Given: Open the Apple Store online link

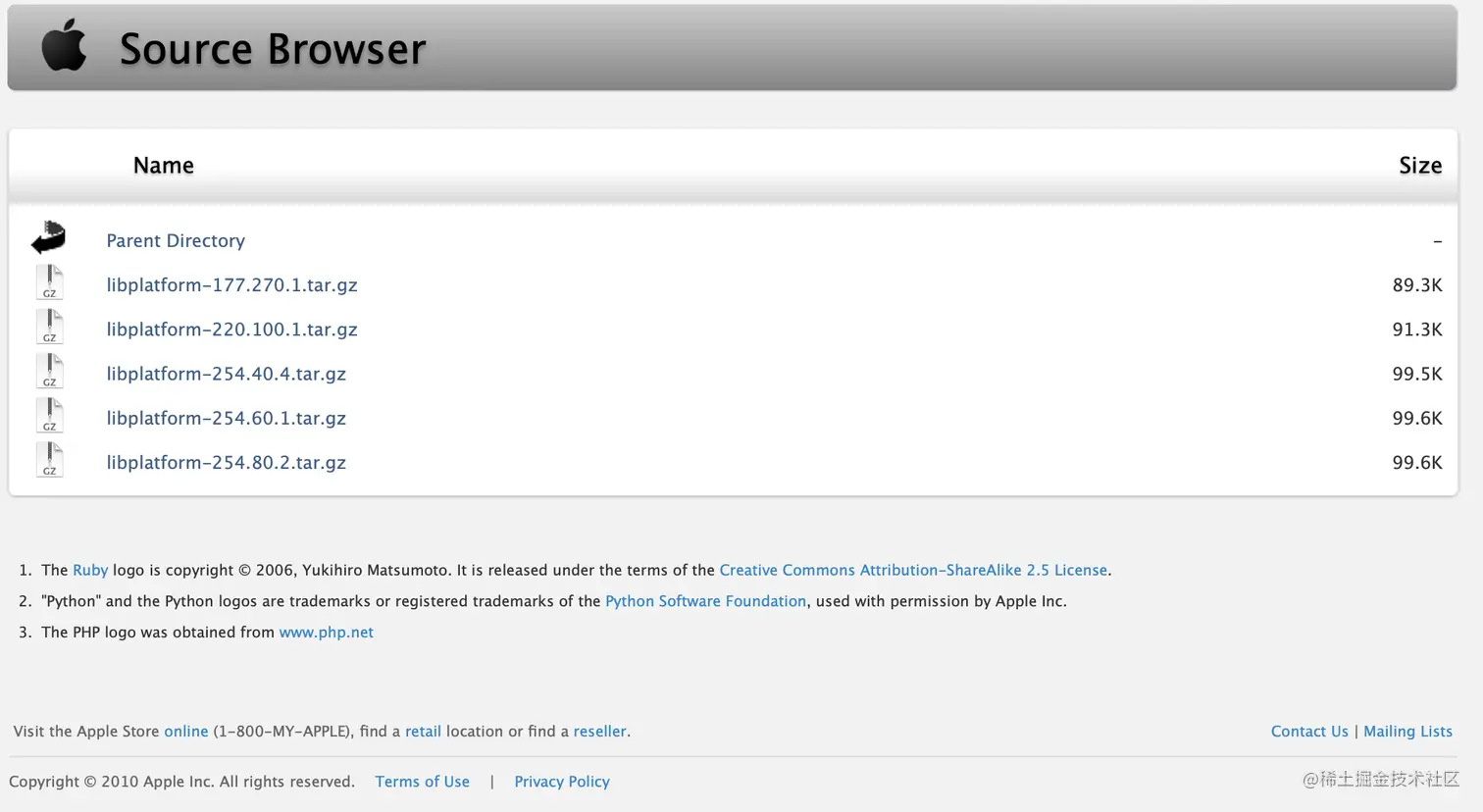Looking at the screenshot, I should 186,732.
